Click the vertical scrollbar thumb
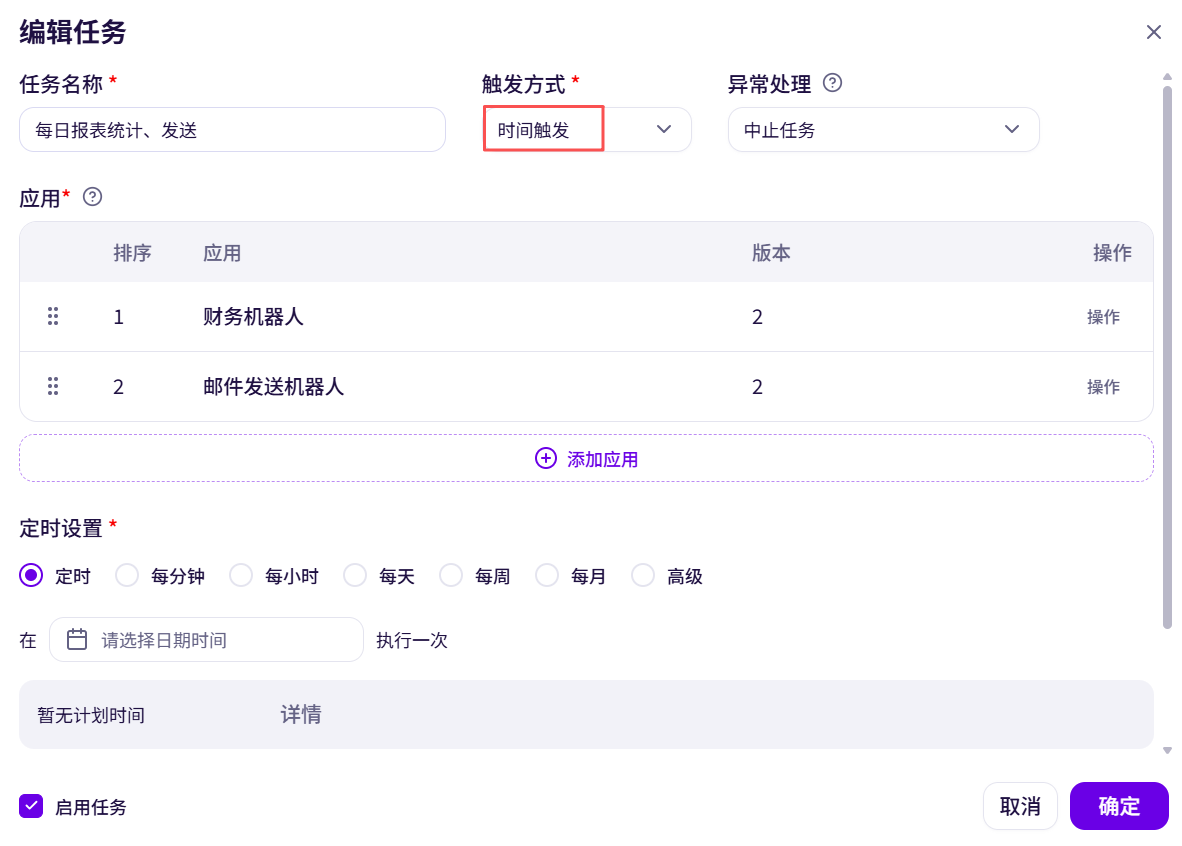 coord(1167,356)
